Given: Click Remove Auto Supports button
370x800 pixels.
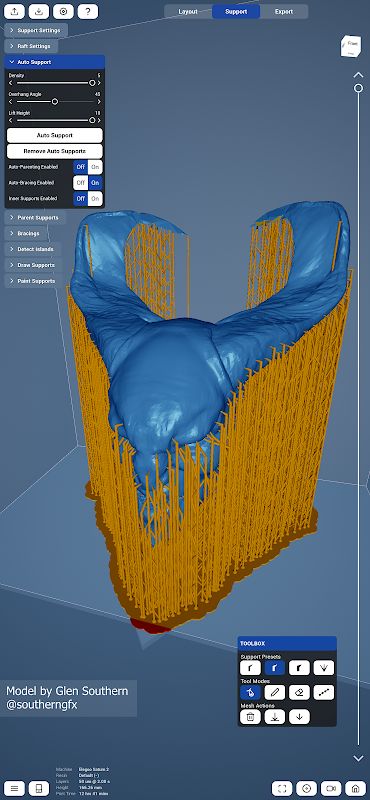Looking at the screenshot, I should [x=55, y=151].
